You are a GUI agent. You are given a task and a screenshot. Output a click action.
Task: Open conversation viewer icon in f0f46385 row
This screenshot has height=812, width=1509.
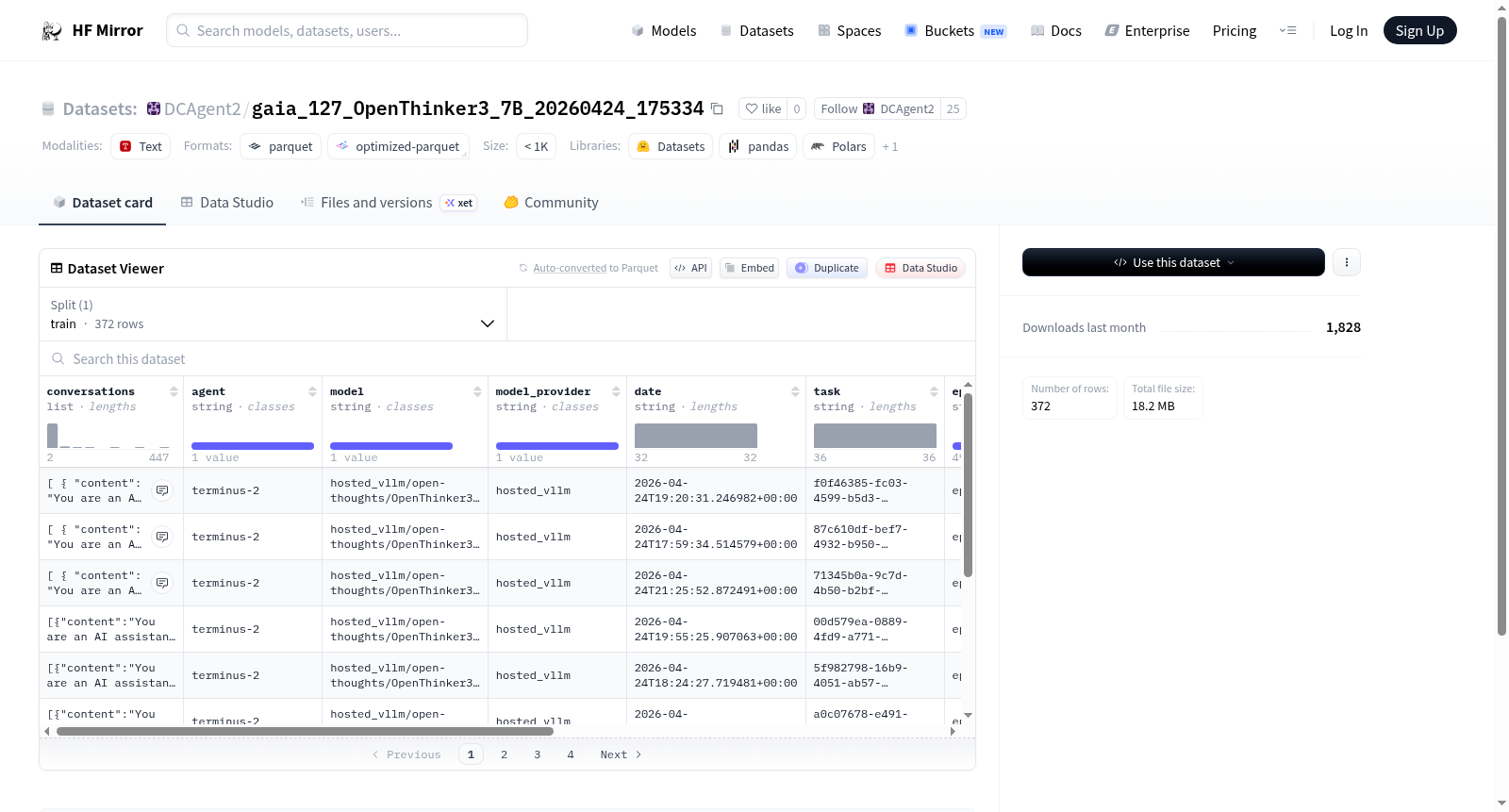[162, 490]
